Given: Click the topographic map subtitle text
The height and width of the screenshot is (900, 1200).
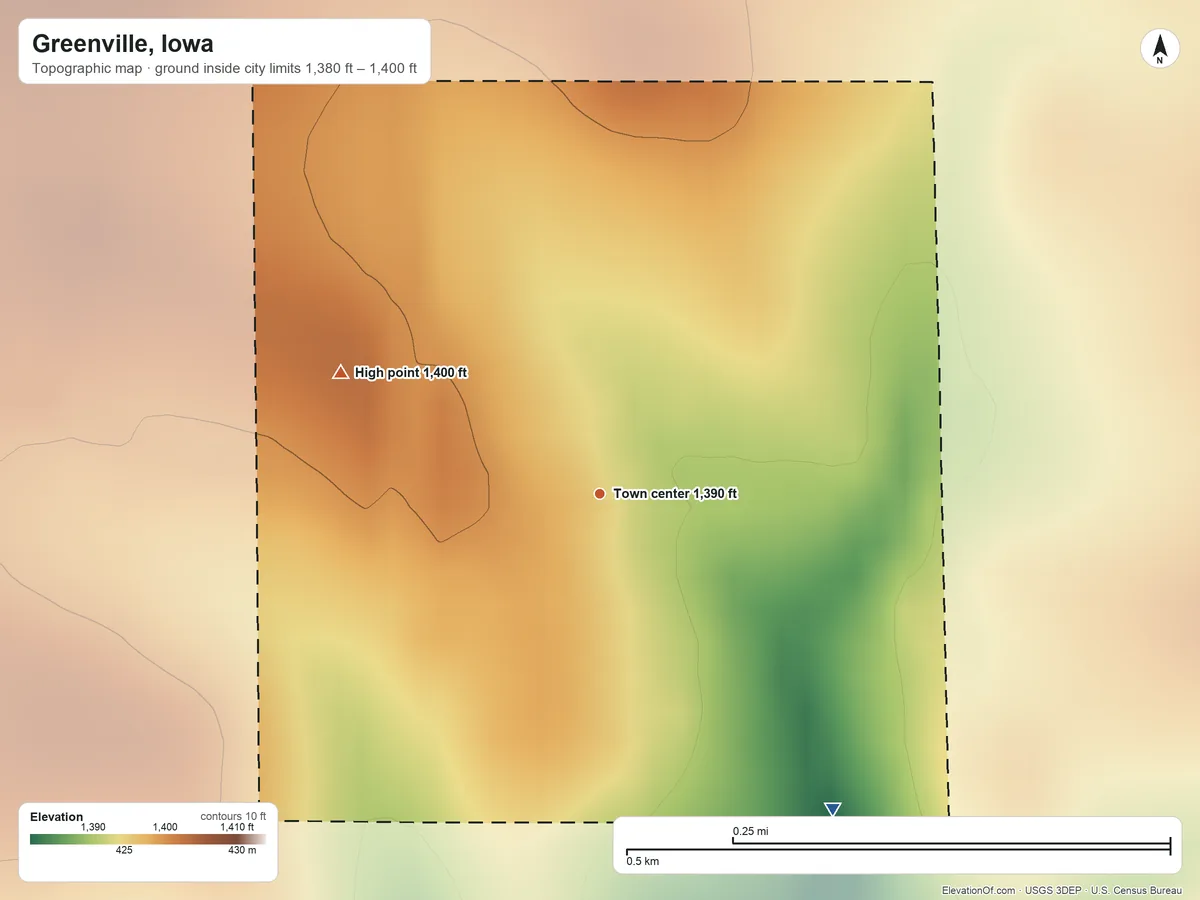Looking at the screenshot, I should pyautogui.click(x=224, y=71).
